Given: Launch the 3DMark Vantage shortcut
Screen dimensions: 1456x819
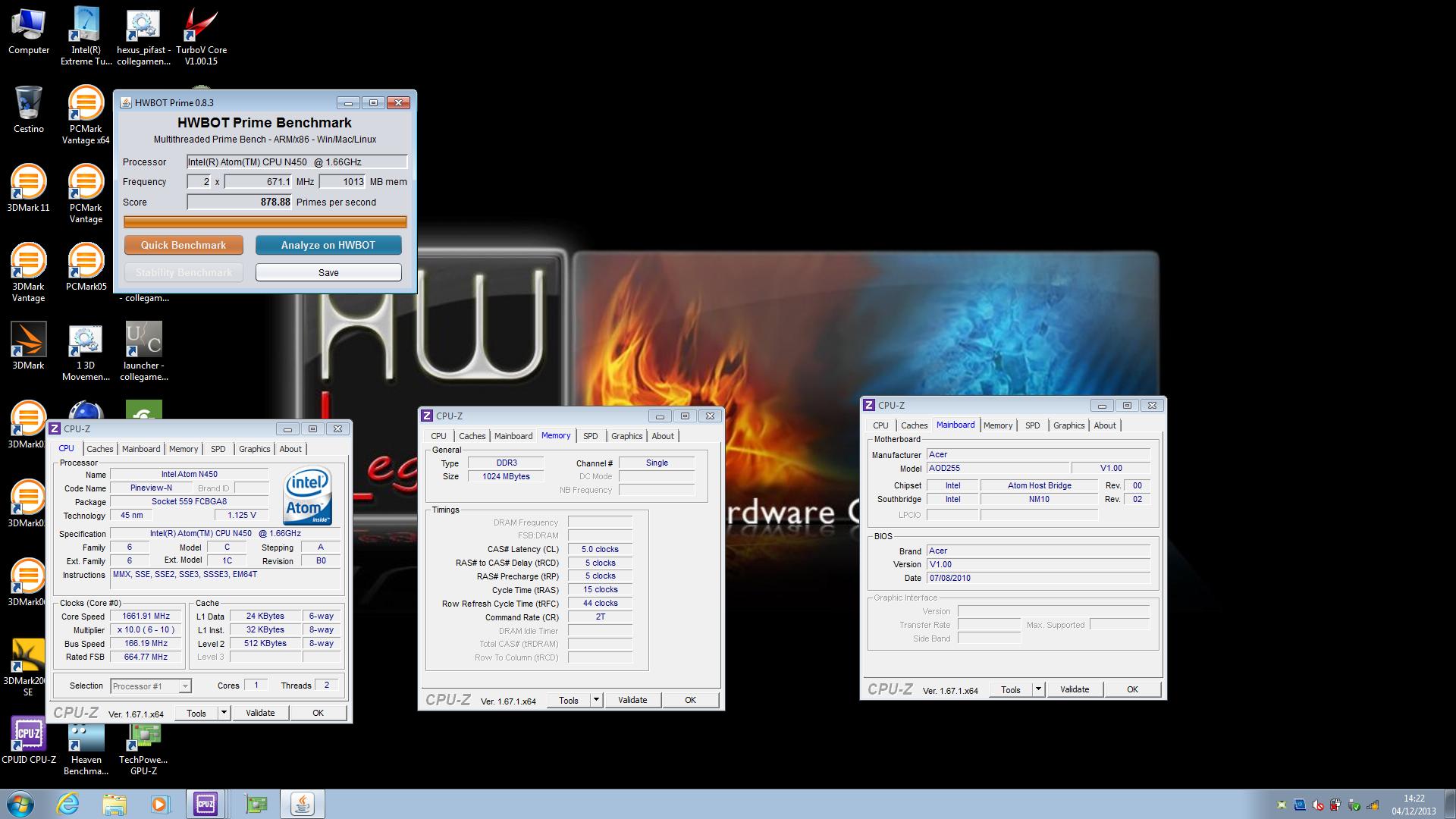Looking at the screenshot, I should [x=28, y=273].
